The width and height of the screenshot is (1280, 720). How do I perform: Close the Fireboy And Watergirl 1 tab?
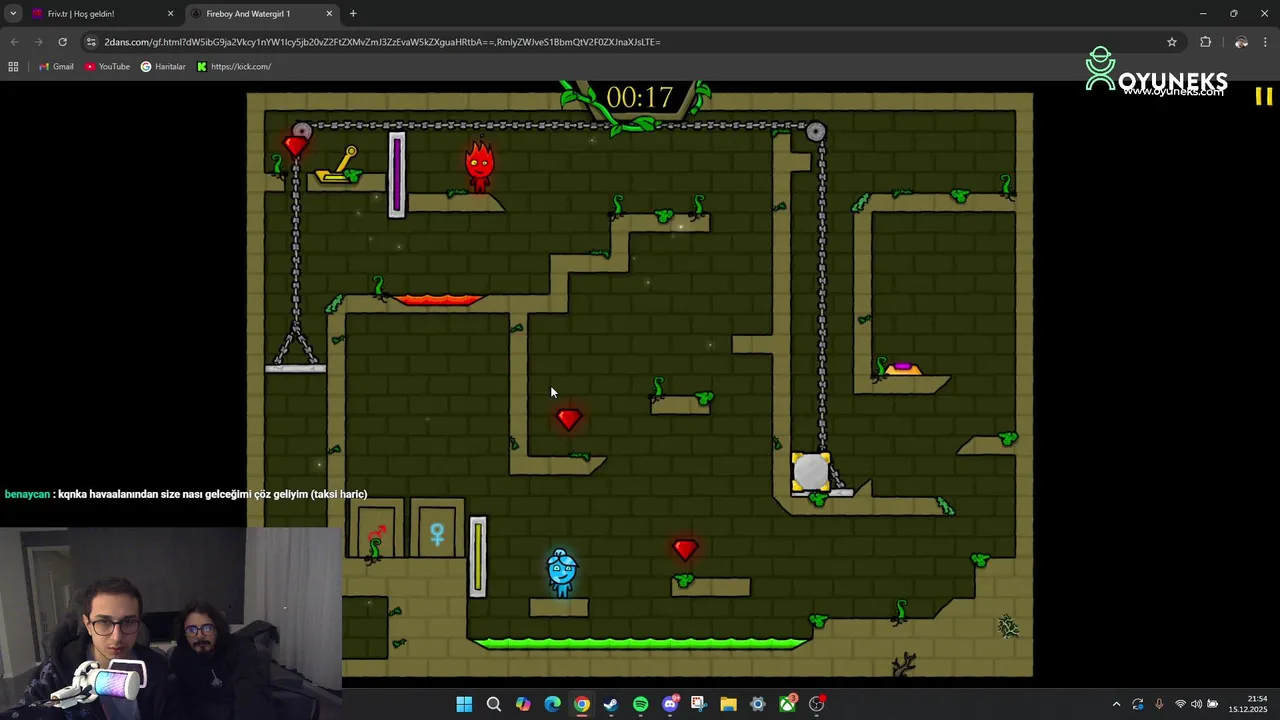[329, 14]
